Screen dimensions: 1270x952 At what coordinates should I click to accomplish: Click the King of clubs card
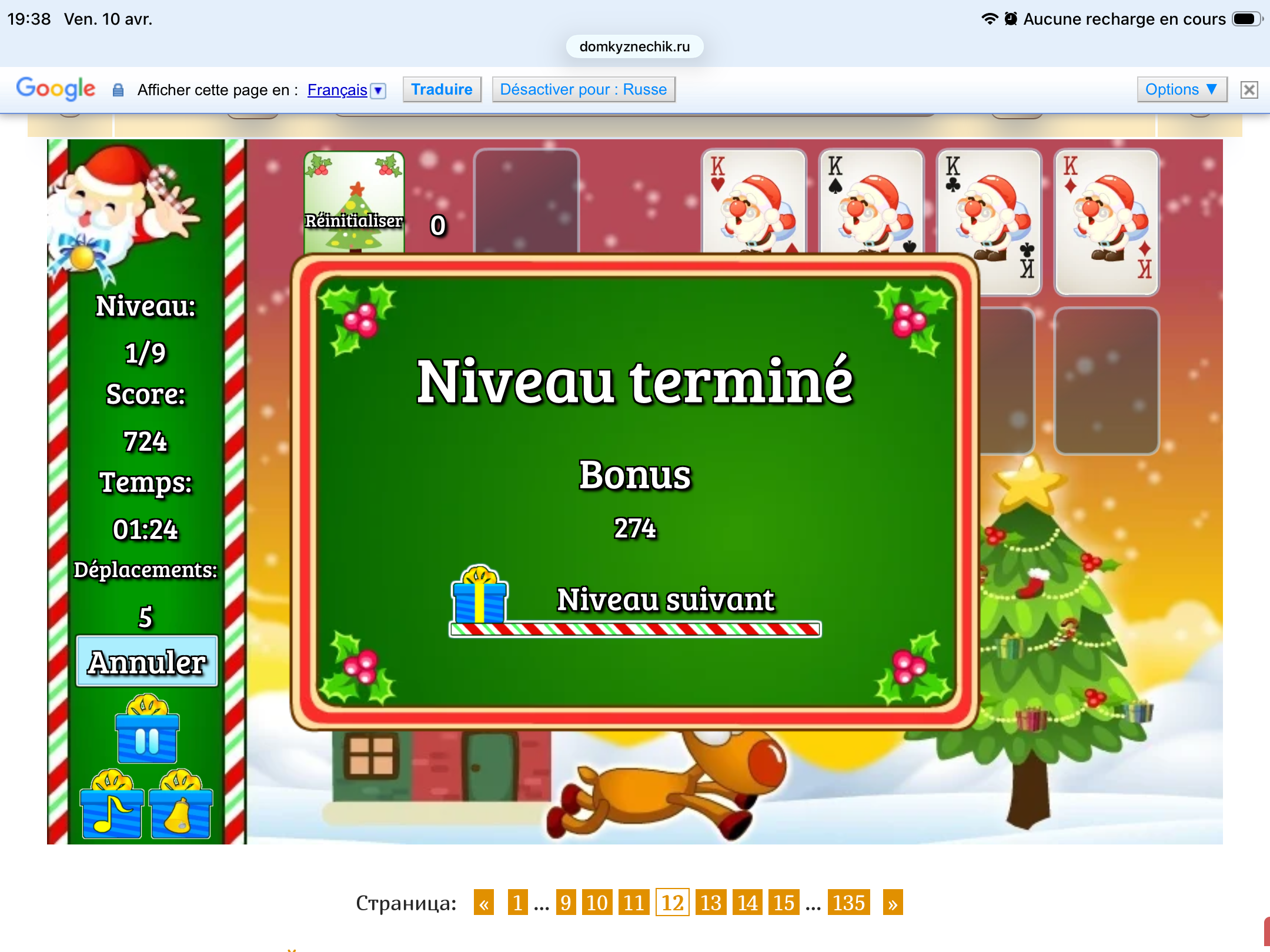click(x=988, y=222)
